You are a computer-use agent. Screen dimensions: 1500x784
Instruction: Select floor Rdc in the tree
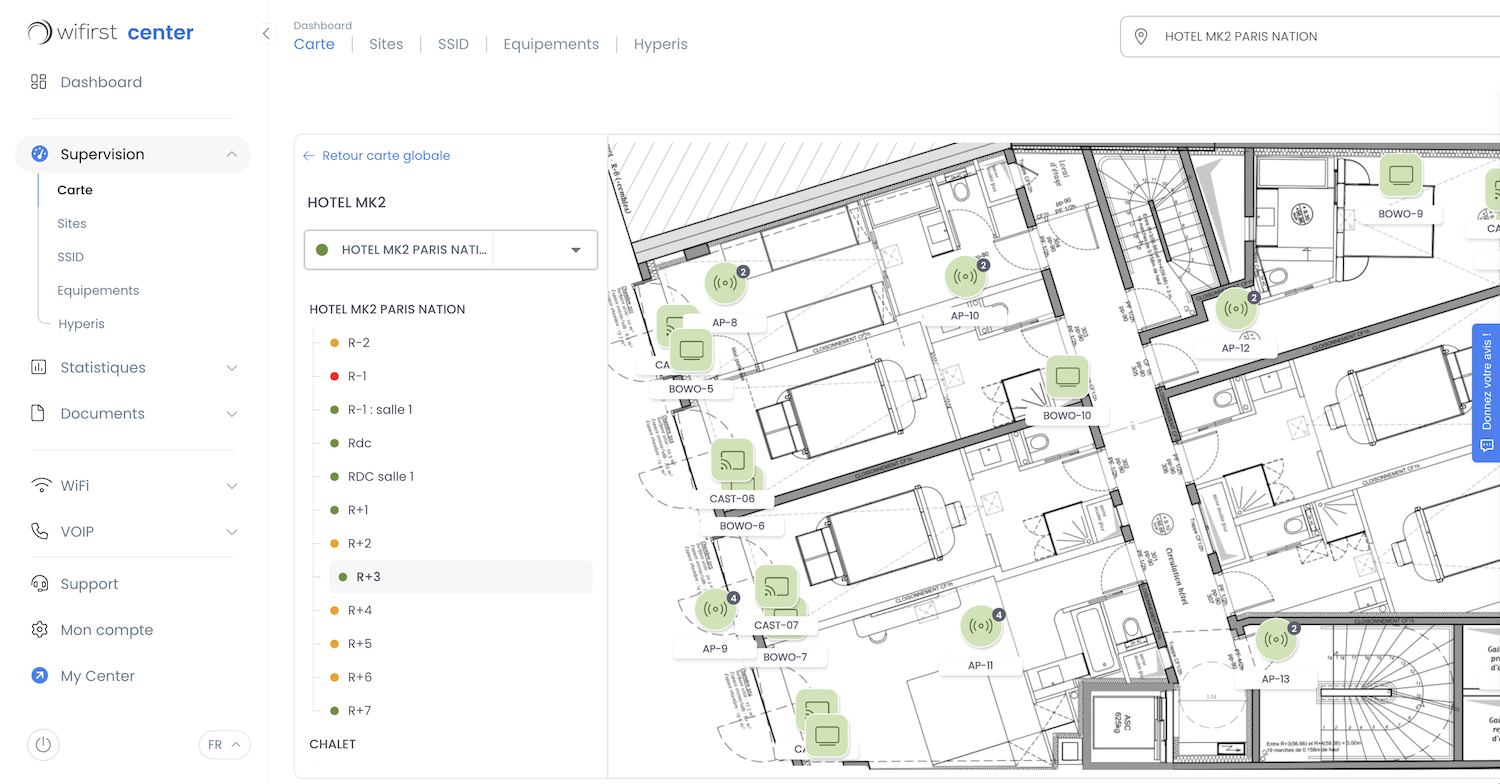360,443
